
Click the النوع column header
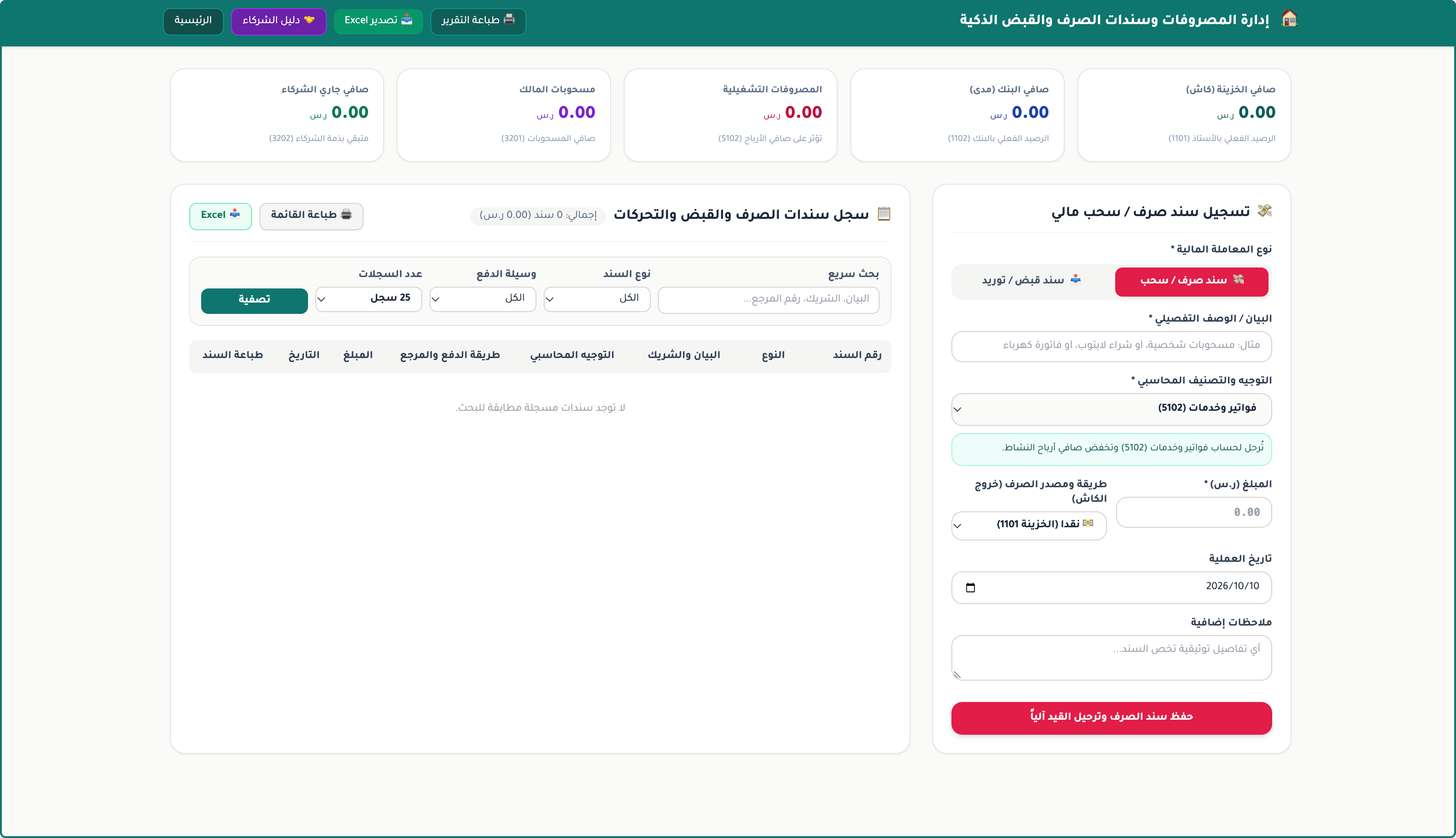[x=773, y=355]
